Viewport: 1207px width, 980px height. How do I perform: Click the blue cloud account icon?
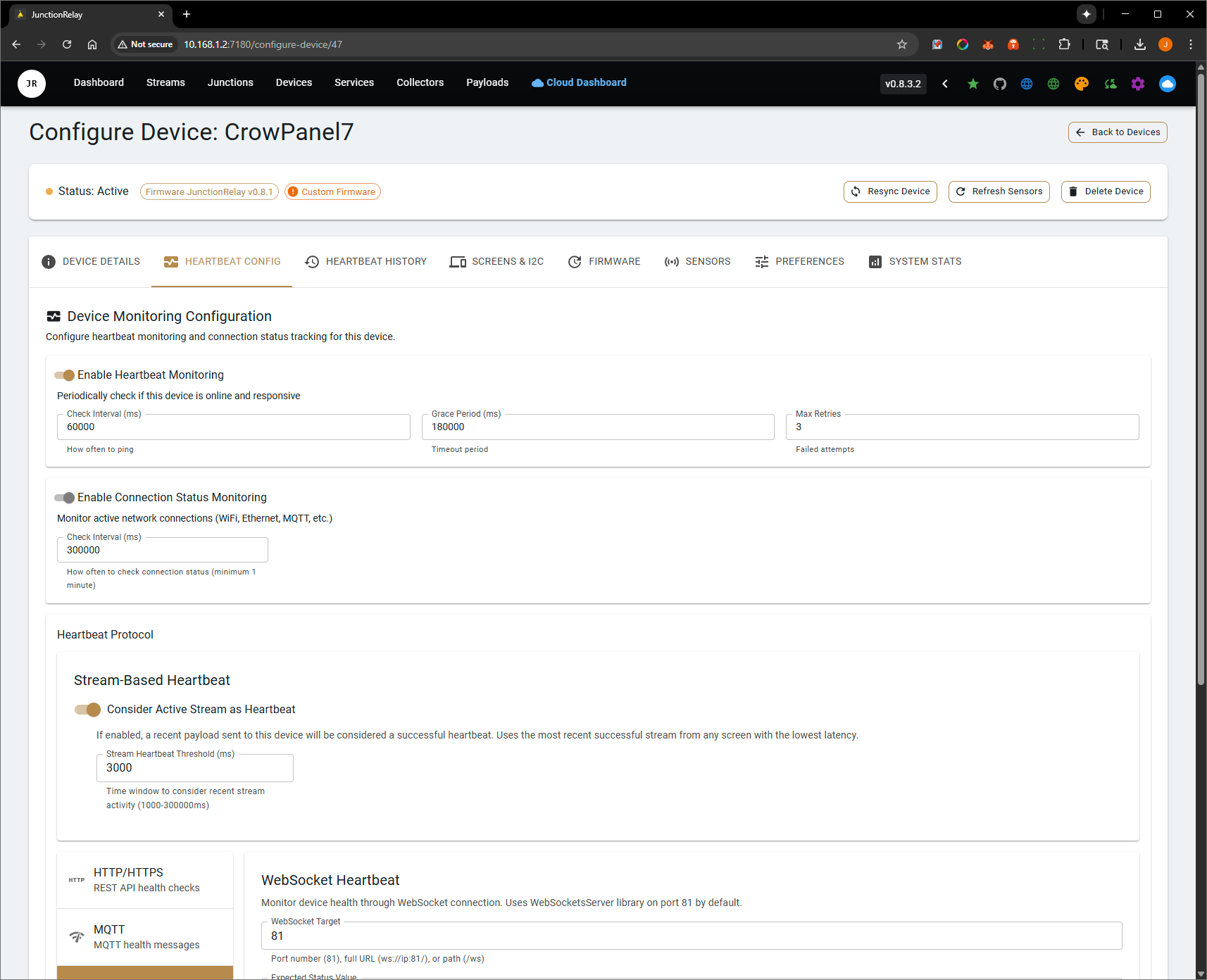click(1168, 84)
